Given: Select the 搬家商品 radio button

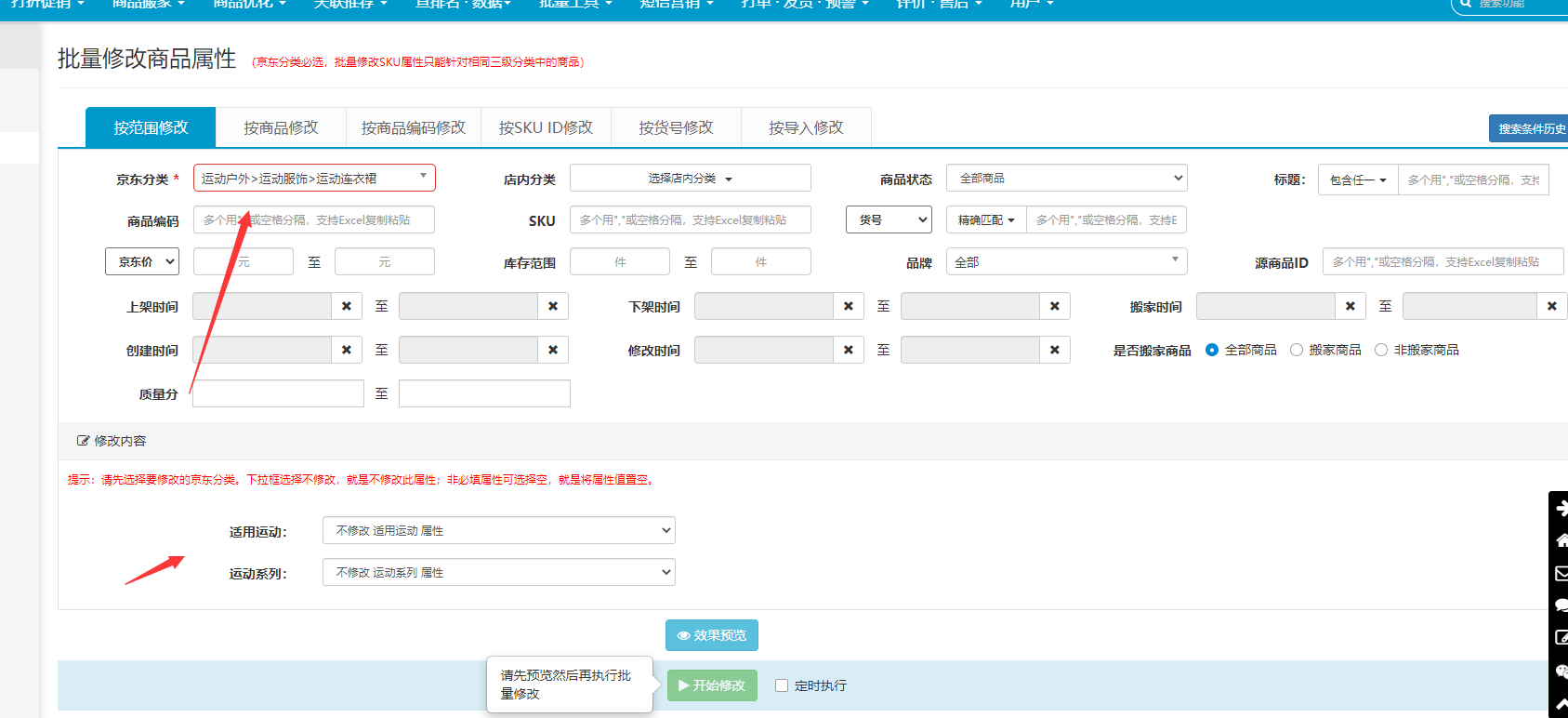Looking at the screenshot, I should point(1297,350).
